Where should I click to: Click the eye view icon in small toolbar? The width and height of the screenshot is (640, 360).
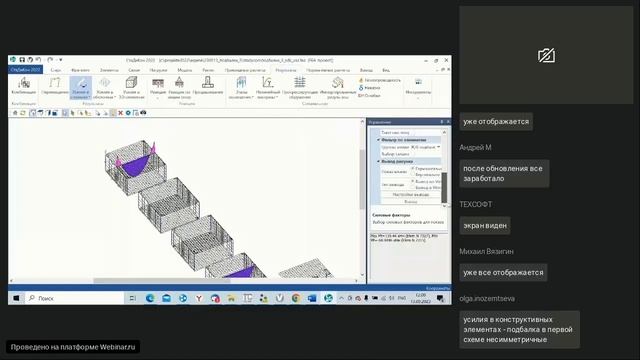[143, 113]
